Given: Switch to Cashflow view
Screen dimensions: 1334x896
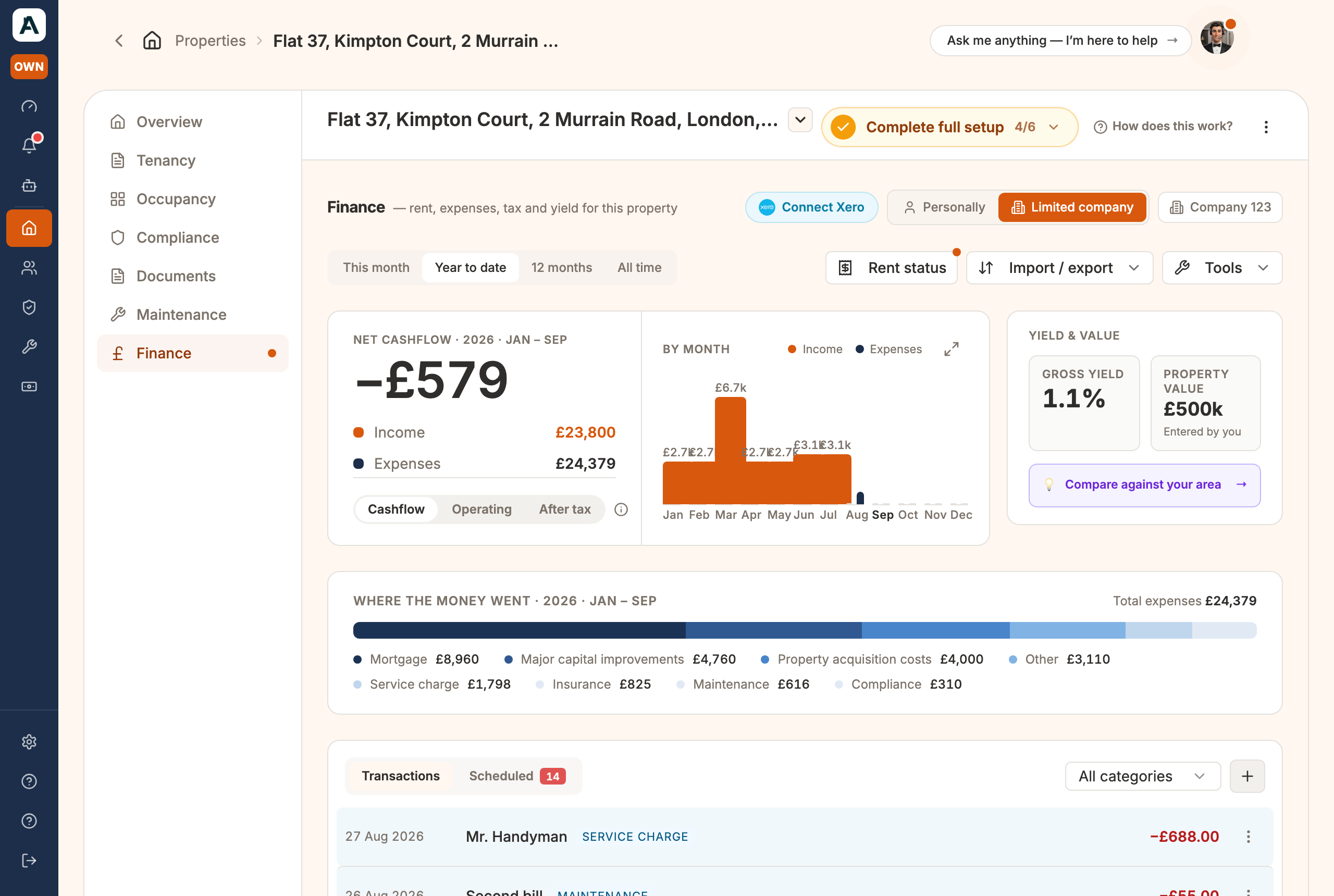Looking at the screenshot, I should pyautogui.click(x=396, y=509).
